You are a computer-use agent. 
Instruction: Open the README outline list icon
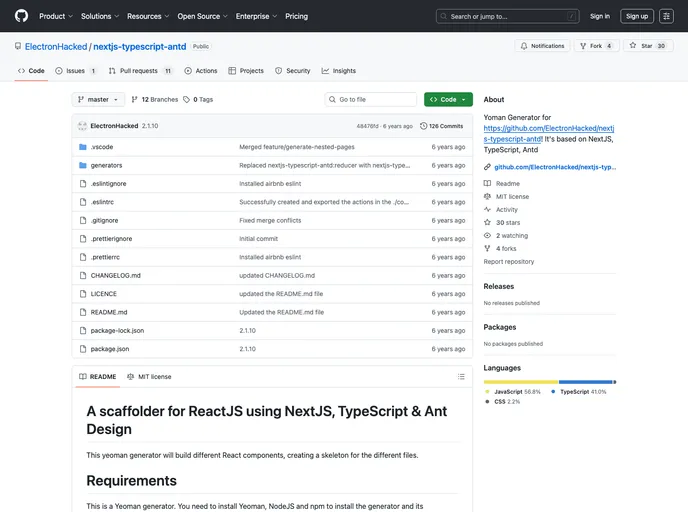coord(461,376)
